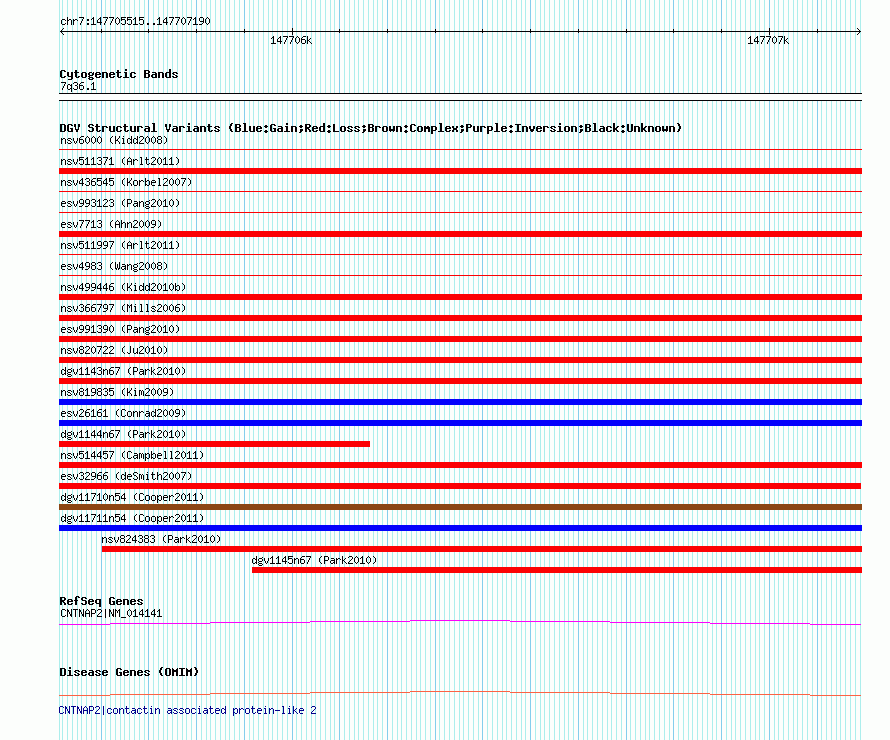Select variant label esv4983 (Wang2008)
Viewport: 890px width, 740px height.
114,266
